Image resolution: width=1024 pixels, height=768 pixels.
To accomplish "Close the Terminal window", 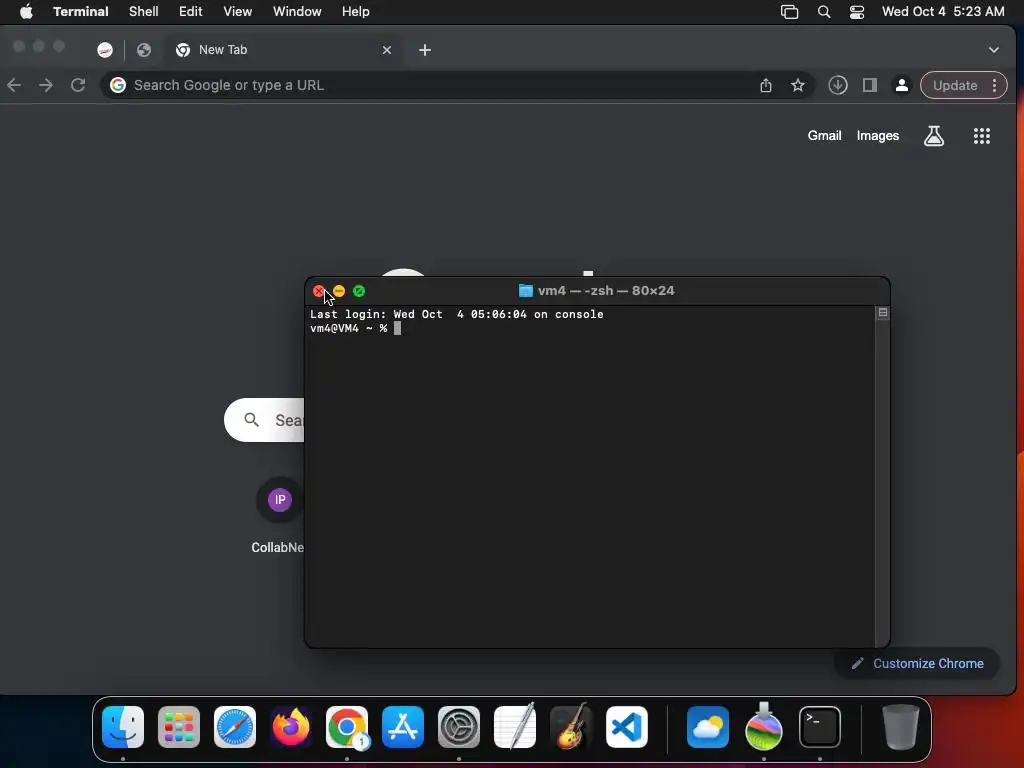I will (319, 291).
